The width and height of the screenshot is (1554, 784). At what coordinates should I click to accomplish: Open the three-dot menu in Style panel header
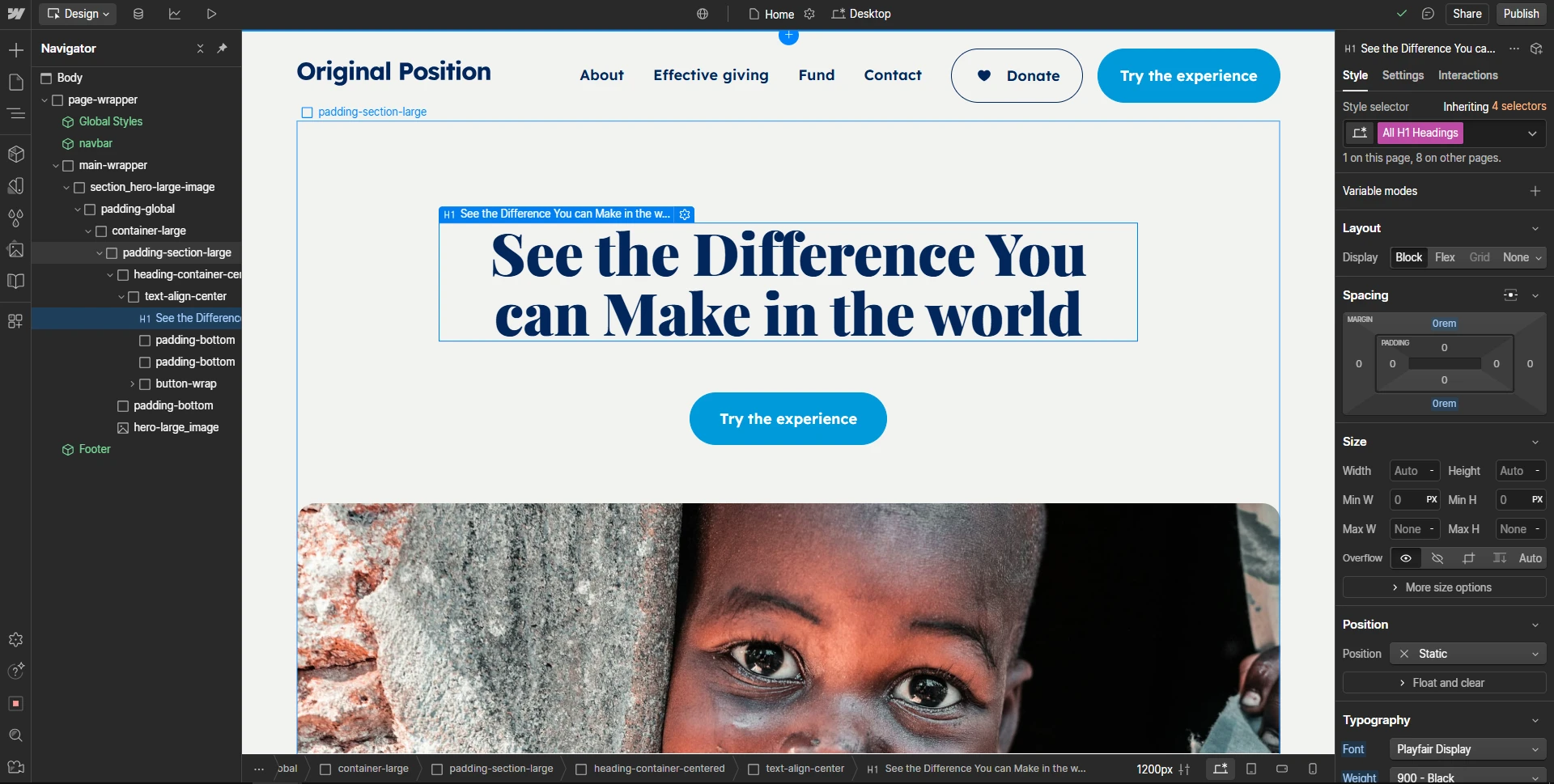[1514, 49]
